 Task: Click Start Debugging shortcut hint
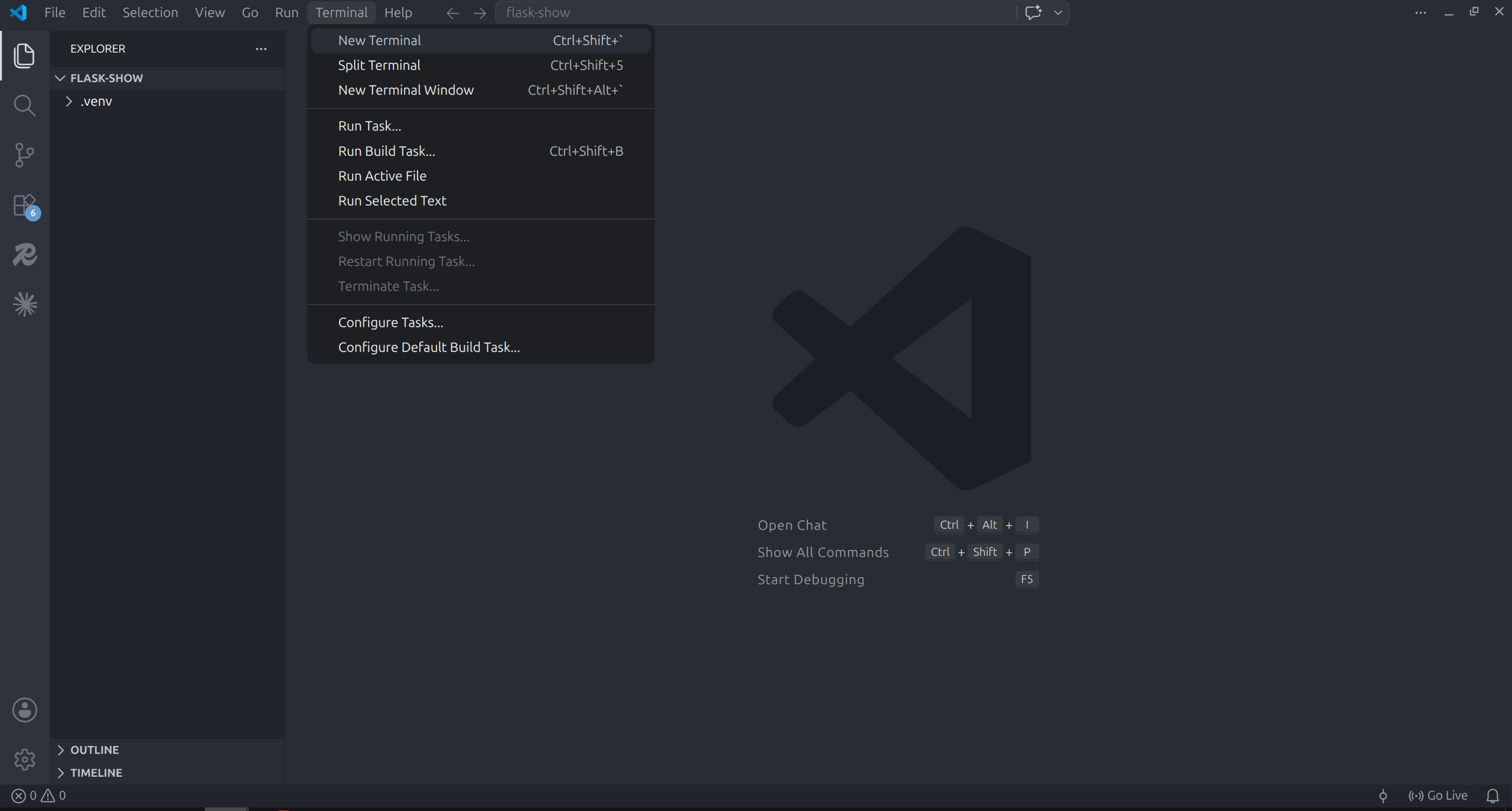898,579
